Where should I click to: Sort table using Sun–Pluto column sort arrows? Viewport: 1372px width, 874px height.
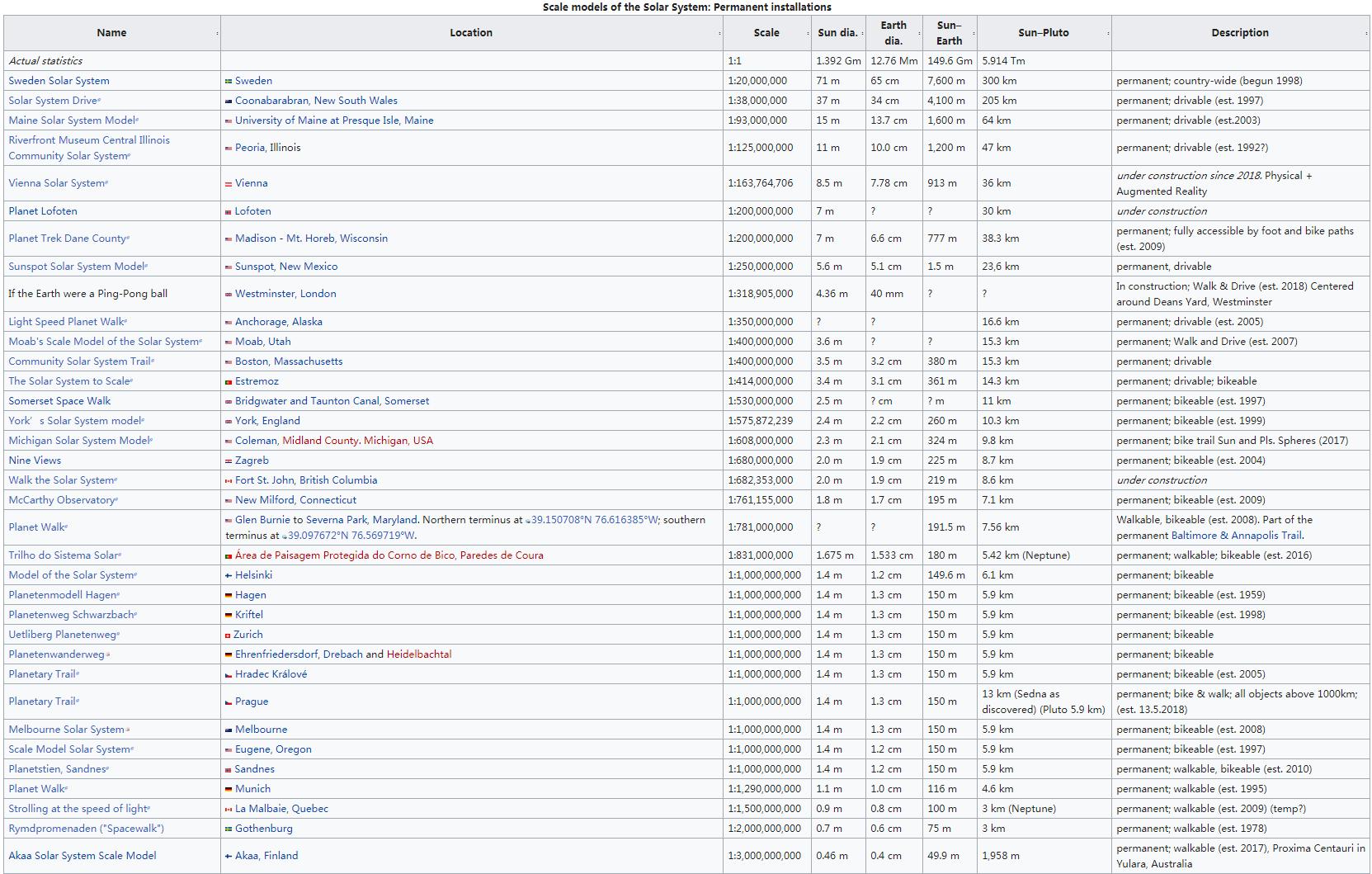point(1107,33)
